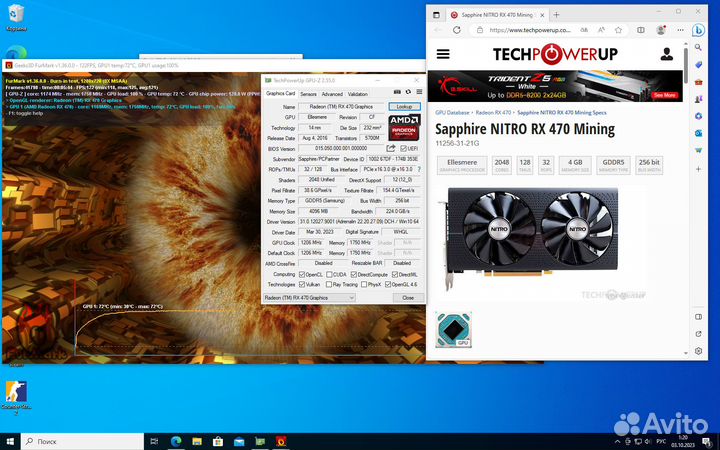
Task: Click the AMD Radeon logo in GPU-Z
Action: 404,127
